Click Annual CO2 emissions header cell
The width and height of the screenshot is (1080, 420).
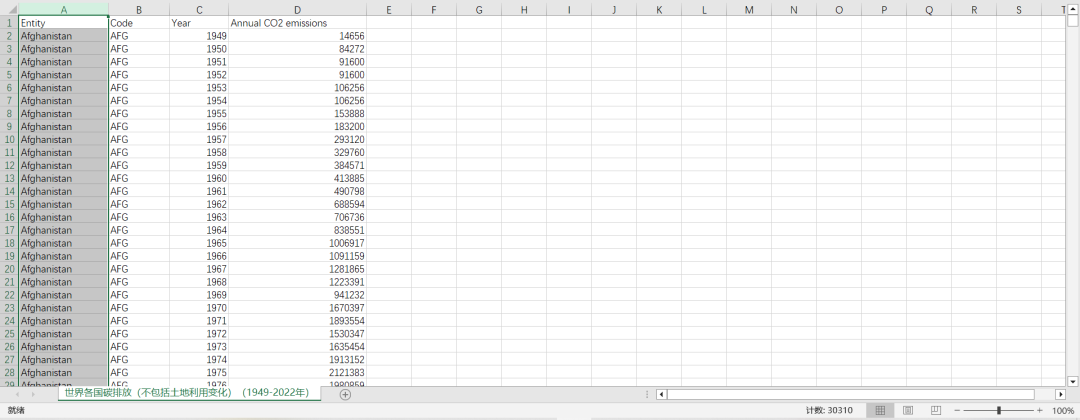[x=298, y=23]
